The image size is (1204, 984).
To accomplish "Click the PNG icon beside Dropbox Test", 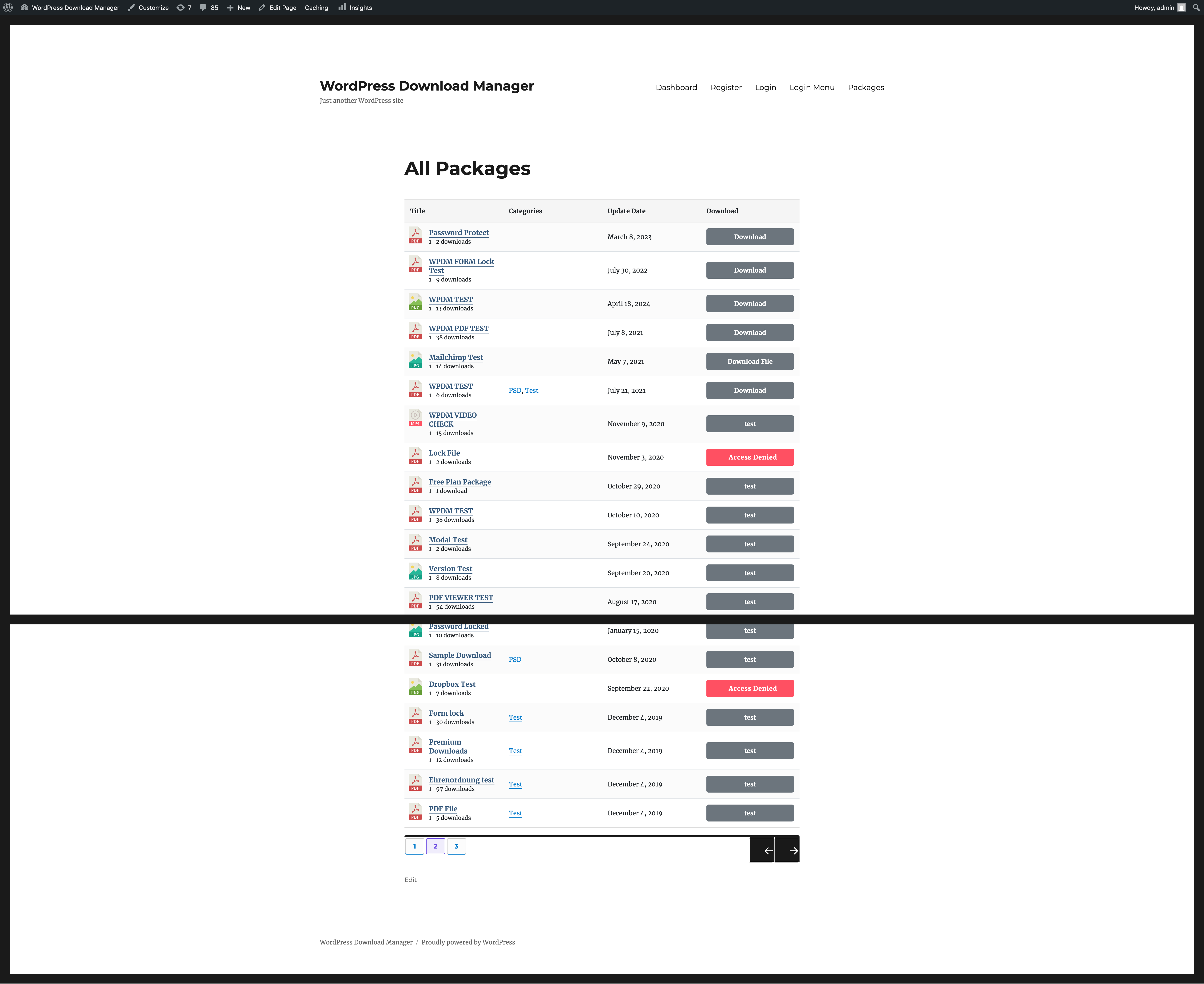I will coord(415,687).
